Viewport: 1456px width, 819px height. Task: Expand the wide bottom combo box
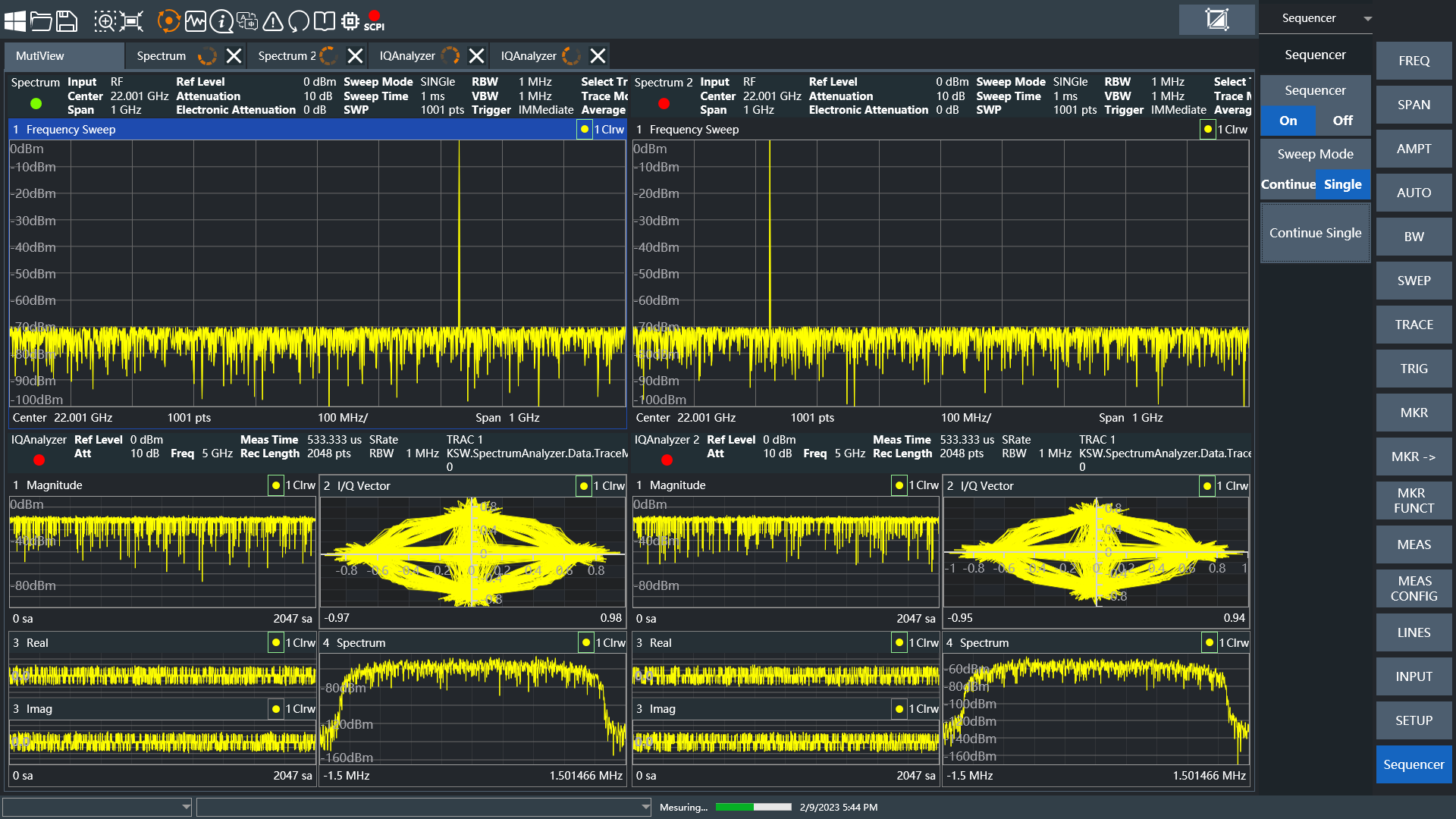tap(645, 807)
